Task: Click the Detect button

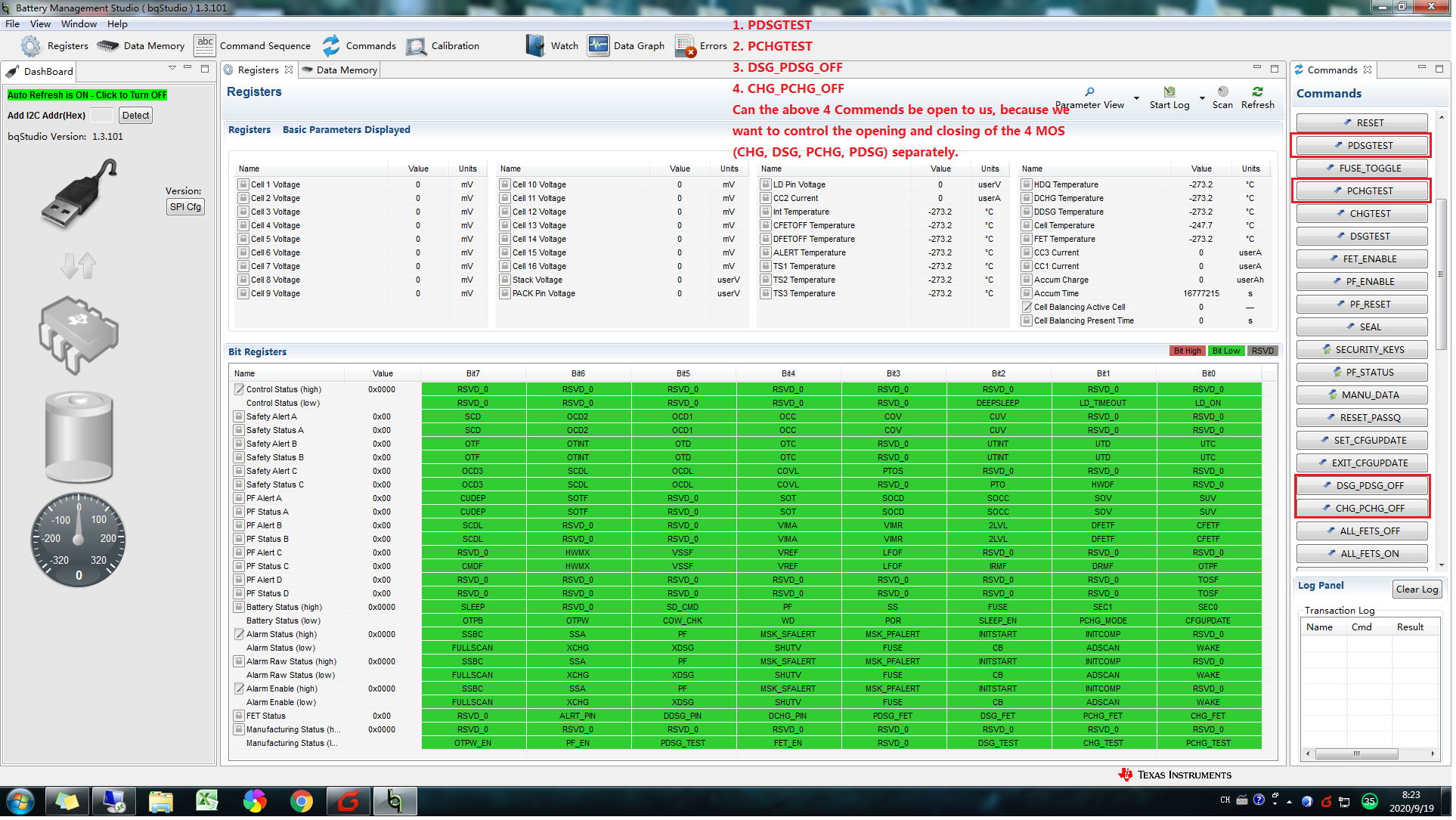Action: [135, 116]
